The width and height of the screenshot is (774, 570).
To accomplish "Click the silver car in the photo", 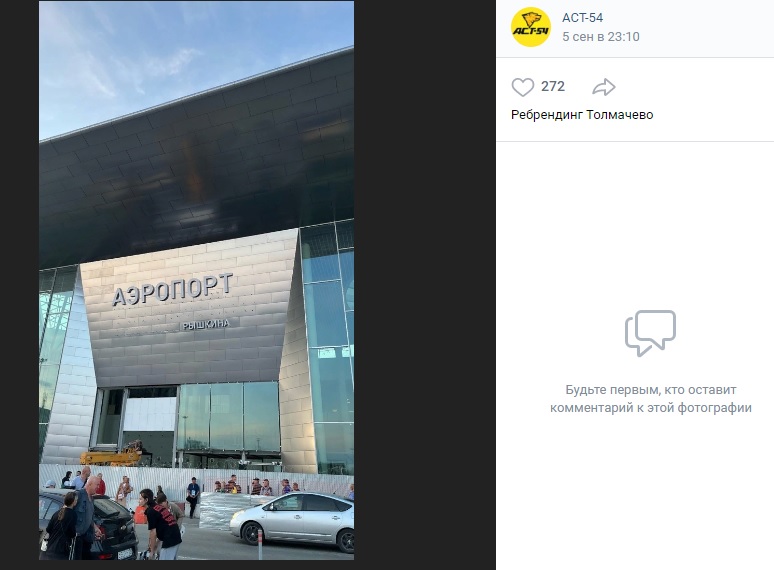I will [292, 521].
